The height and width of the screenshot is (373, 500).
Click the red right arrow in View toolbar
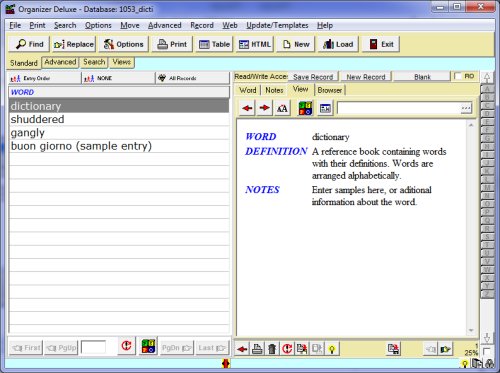point(265,108)
